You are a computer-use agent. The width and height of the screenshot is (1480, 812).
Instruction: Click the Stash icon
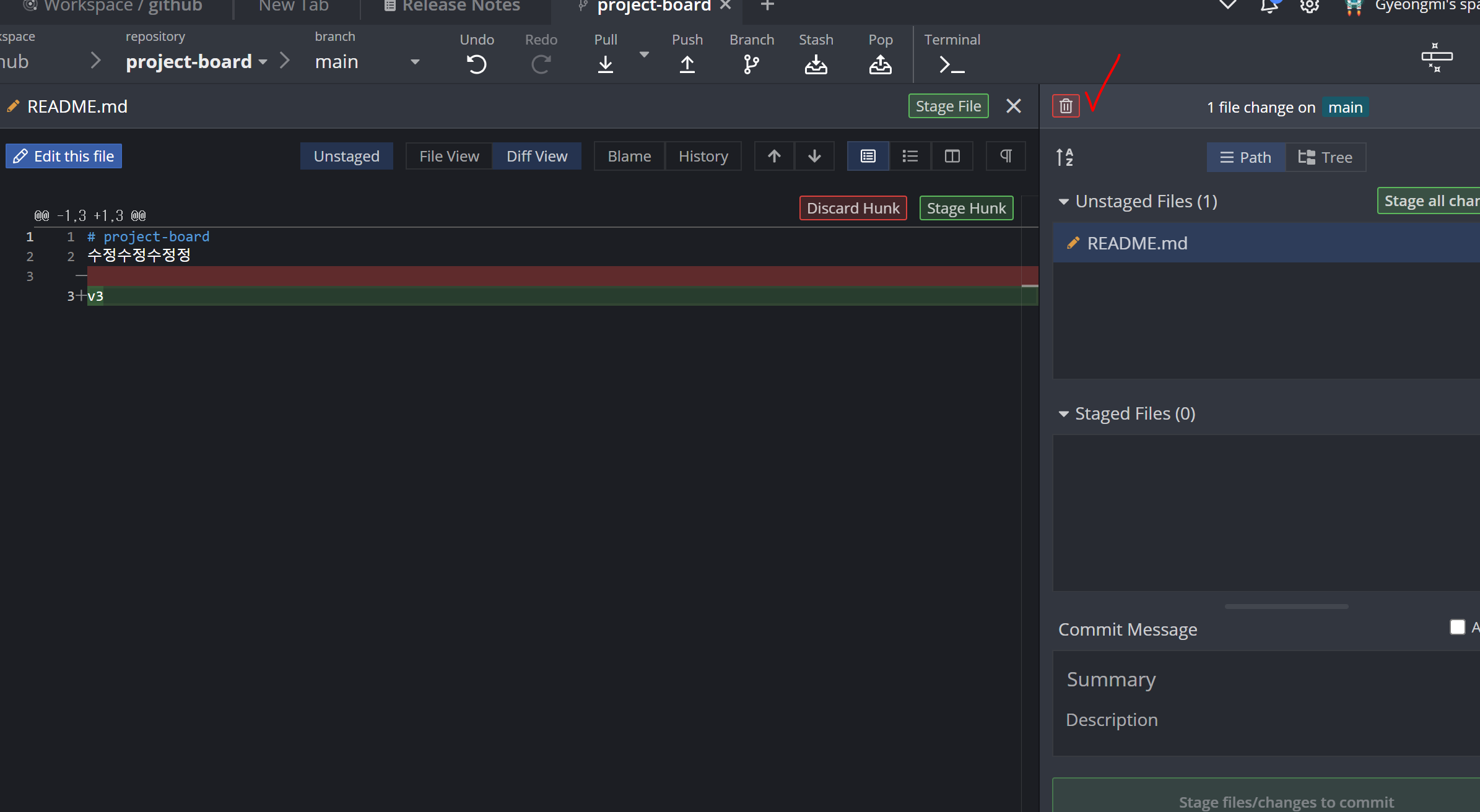[816, 64]
